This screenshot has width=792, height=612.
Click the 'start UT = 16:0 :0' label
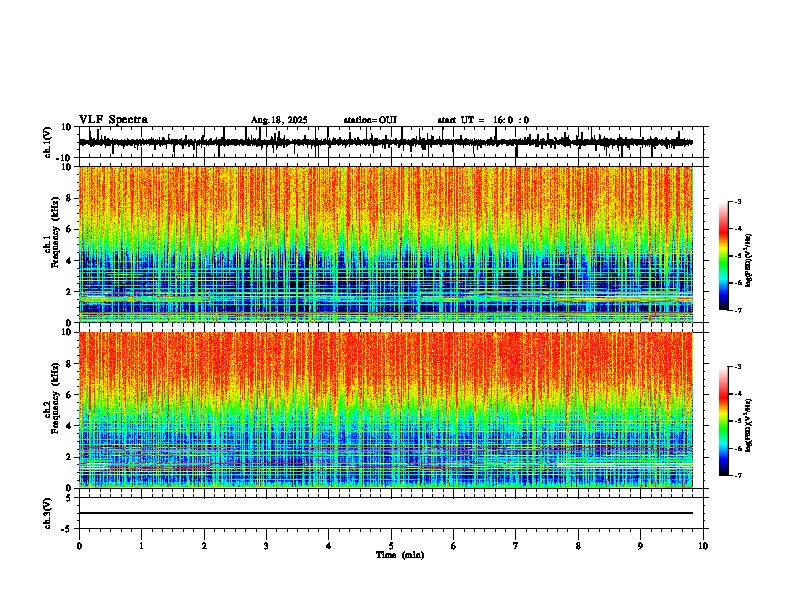tap(483, 120)
